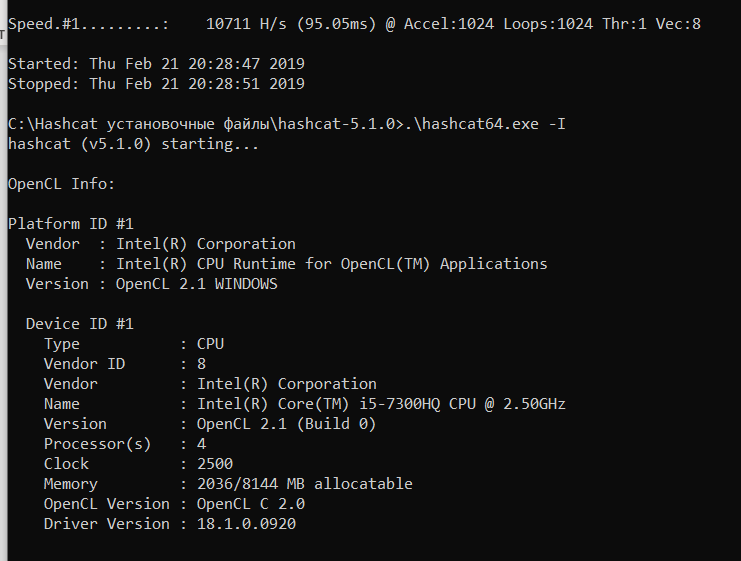Click the Processor(s) count line

point(125,444)
